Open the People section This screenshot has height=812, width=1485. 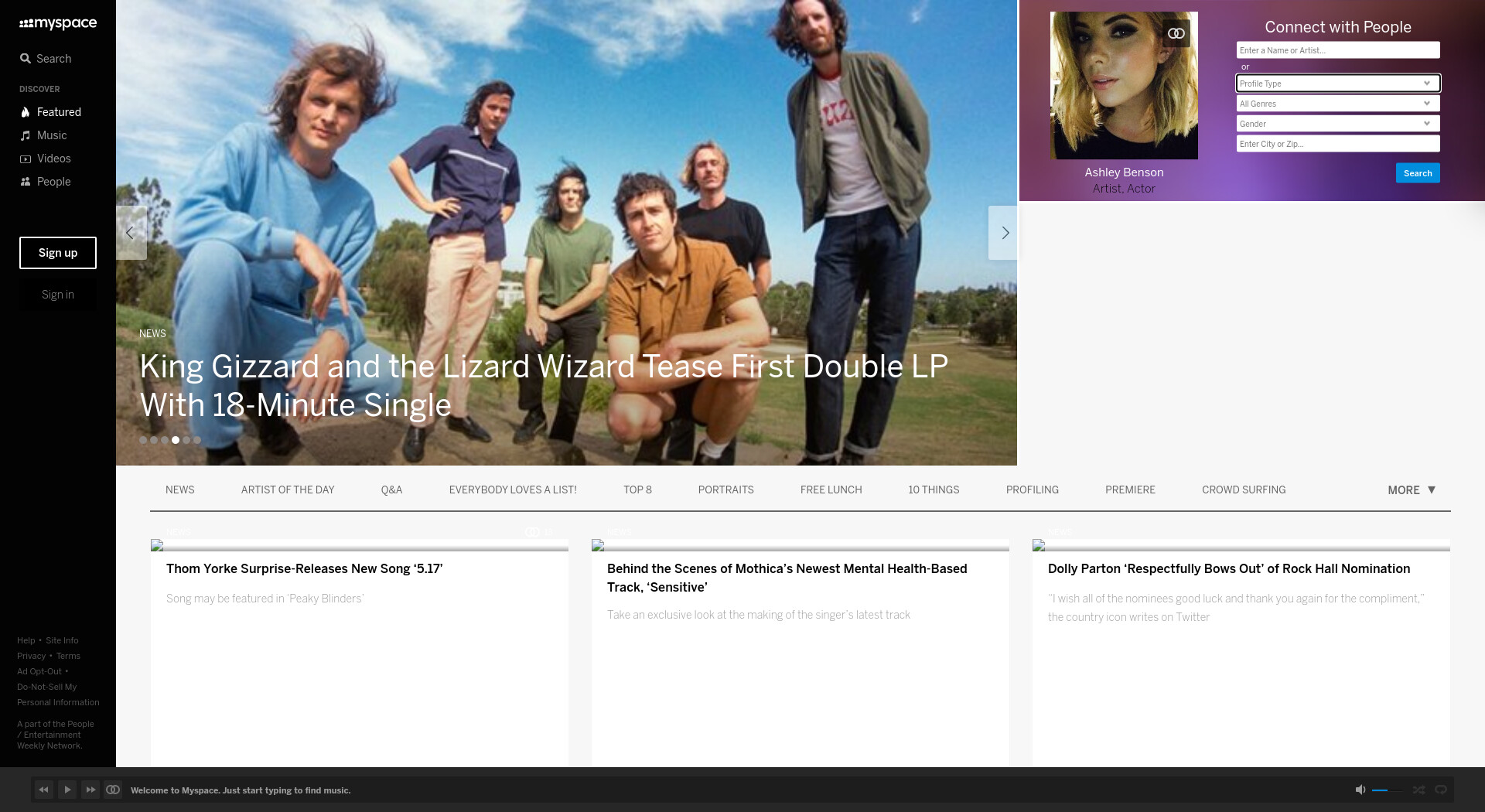pos(45,182)
